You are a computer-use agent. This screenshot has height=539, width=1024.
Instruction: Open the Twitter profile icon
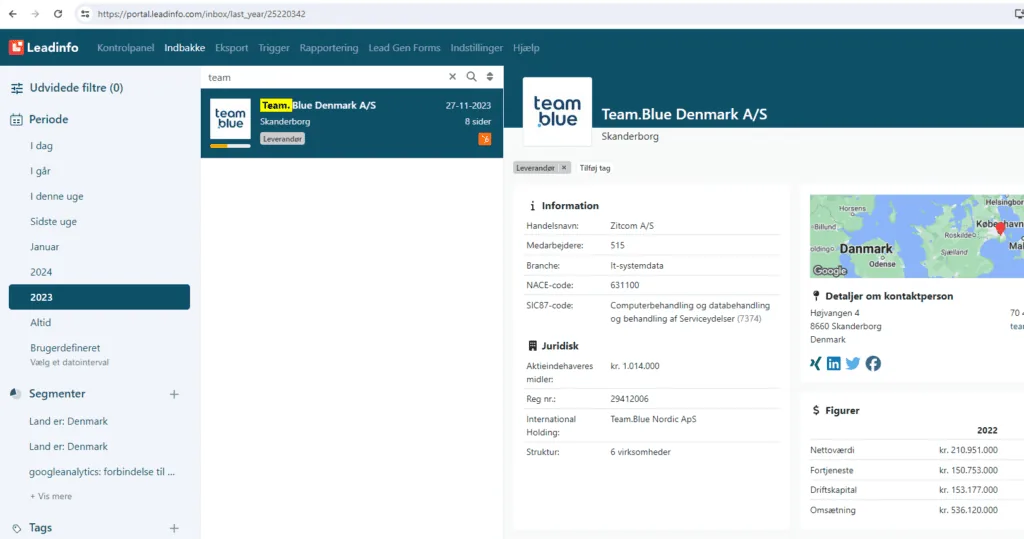pos(853,363)
